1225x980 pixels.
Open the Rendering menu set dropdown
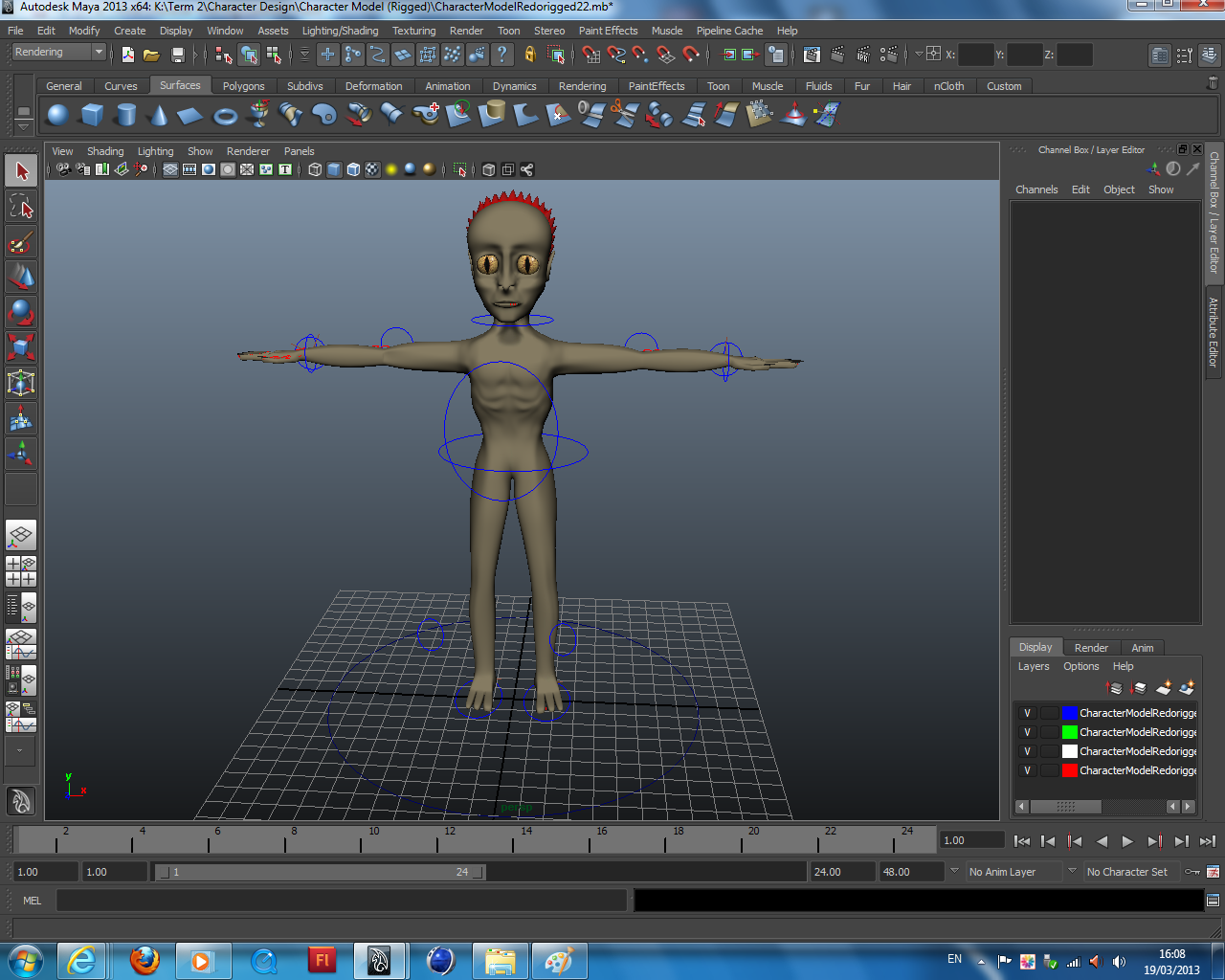pos(57,52)
